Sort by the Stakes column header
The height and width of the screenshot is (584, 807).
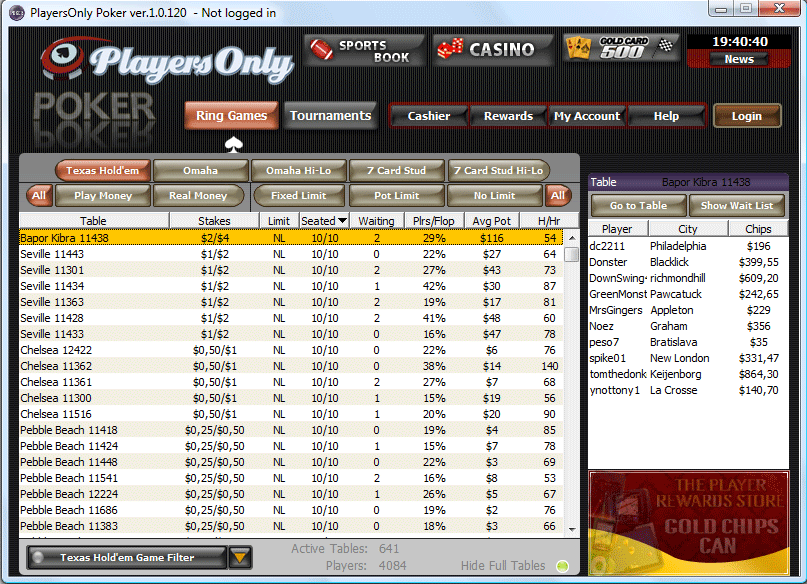click(214, 221)
